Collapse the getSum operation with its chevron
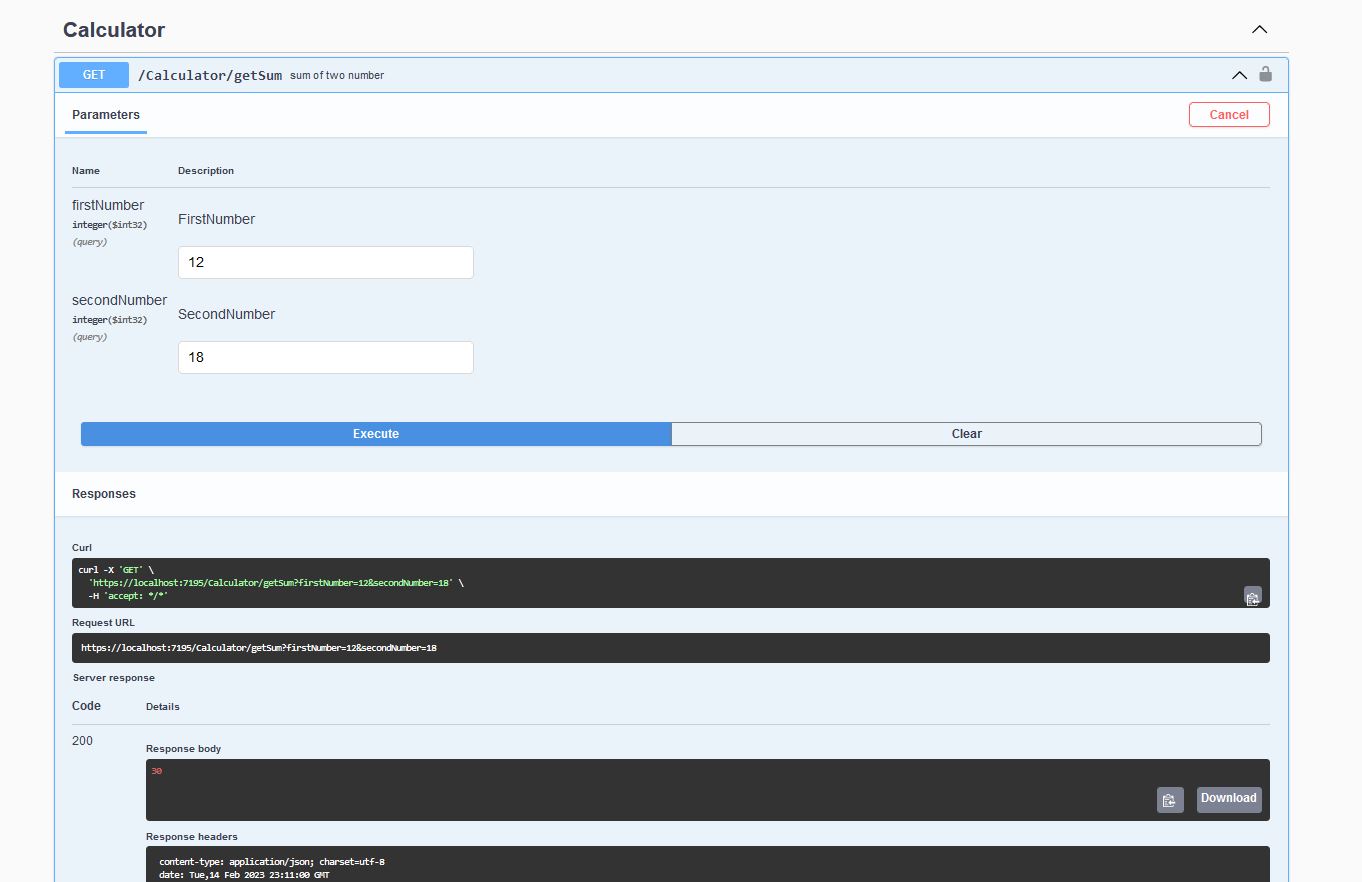 (1239, 74)
